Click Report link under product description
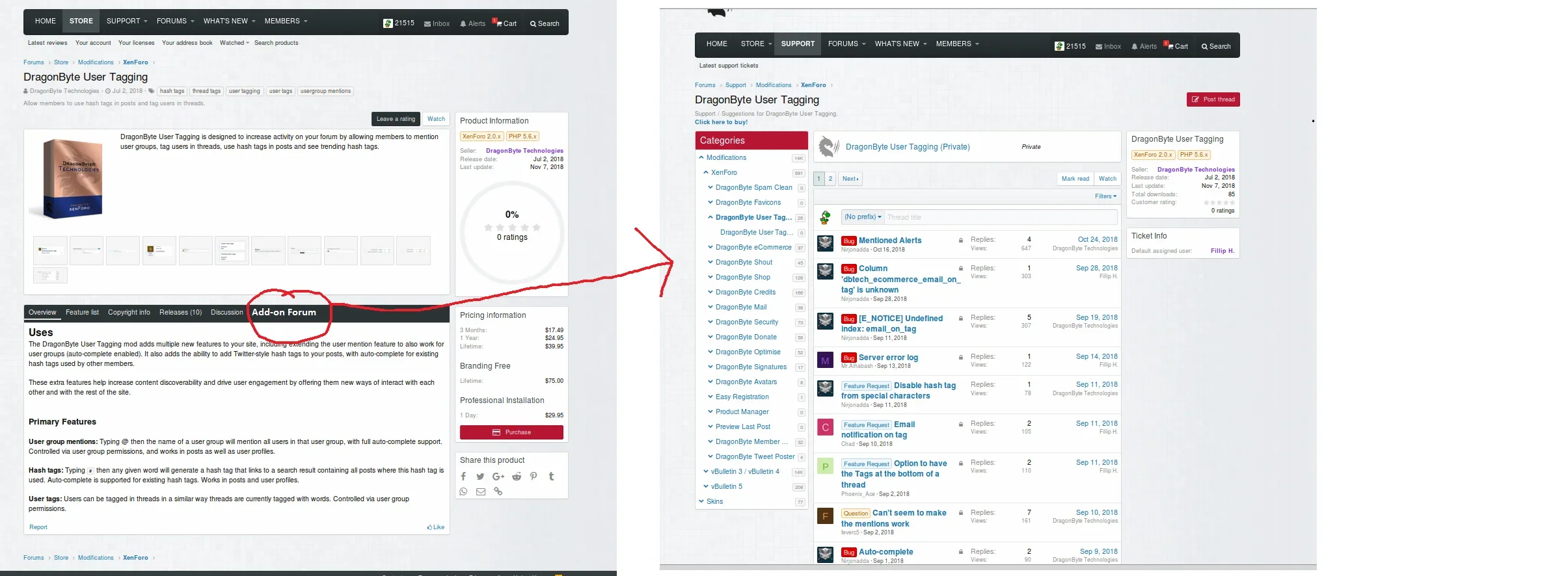 pyautogui.click(x=38, y=527)
